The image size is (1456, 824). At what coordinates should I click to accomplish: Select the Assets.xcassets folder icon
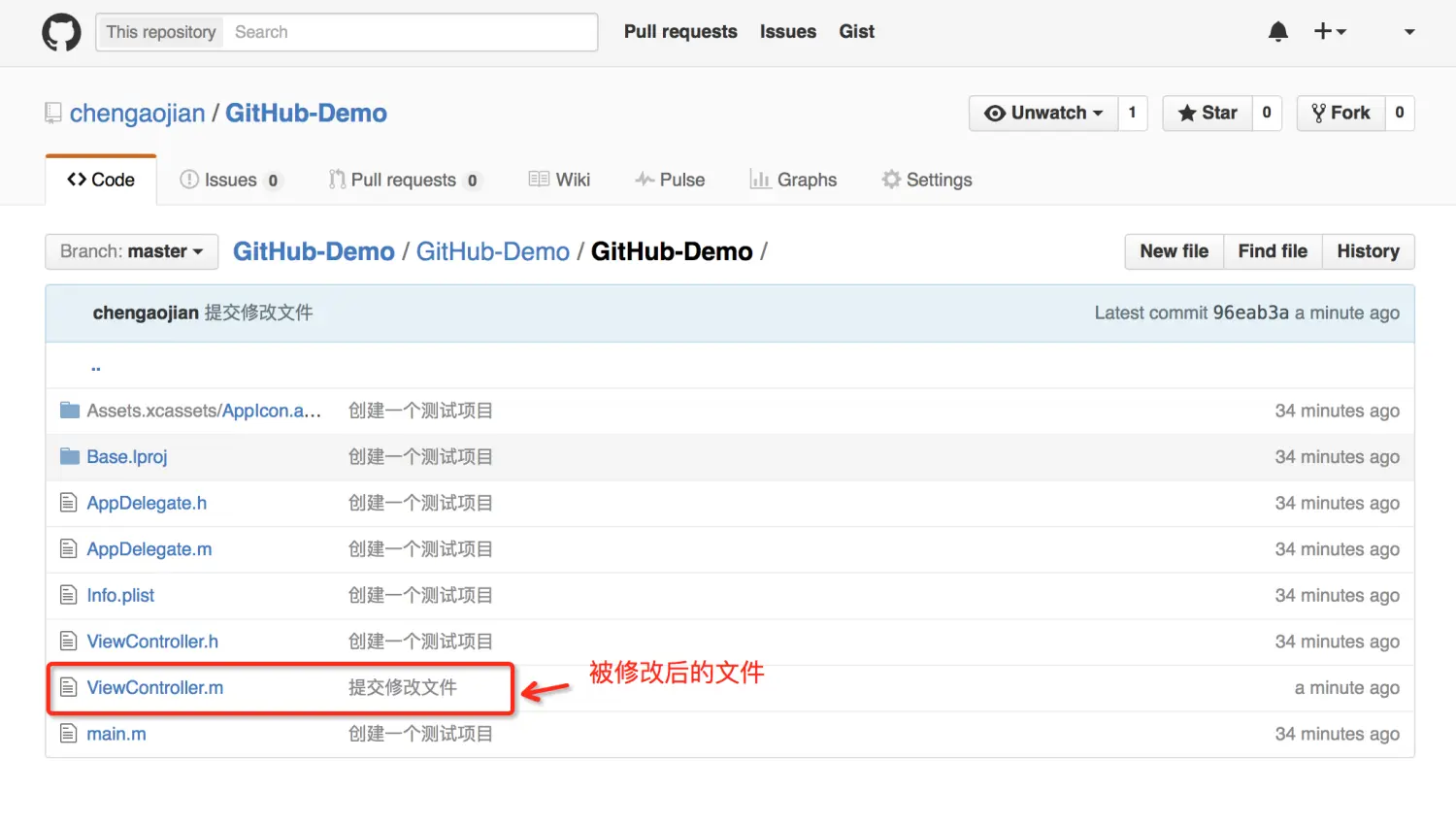(x=70, y=411)
